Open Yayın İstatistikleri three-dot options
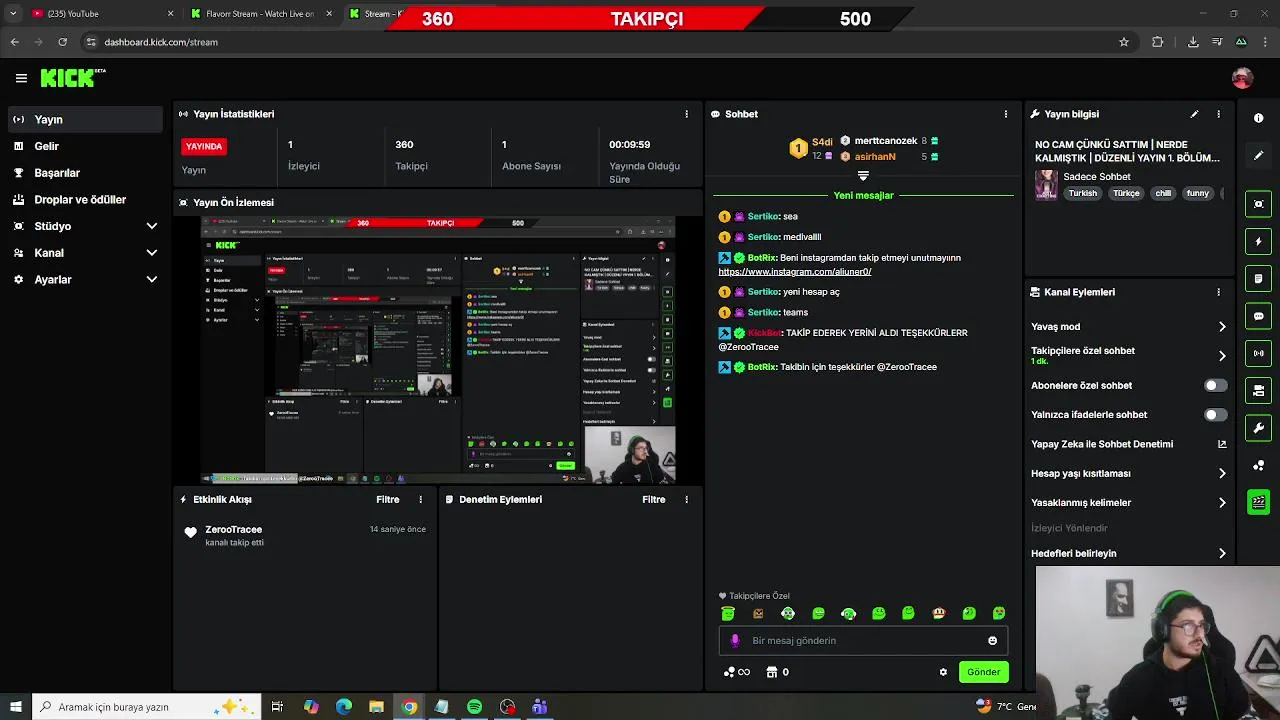 pos(686,114)
